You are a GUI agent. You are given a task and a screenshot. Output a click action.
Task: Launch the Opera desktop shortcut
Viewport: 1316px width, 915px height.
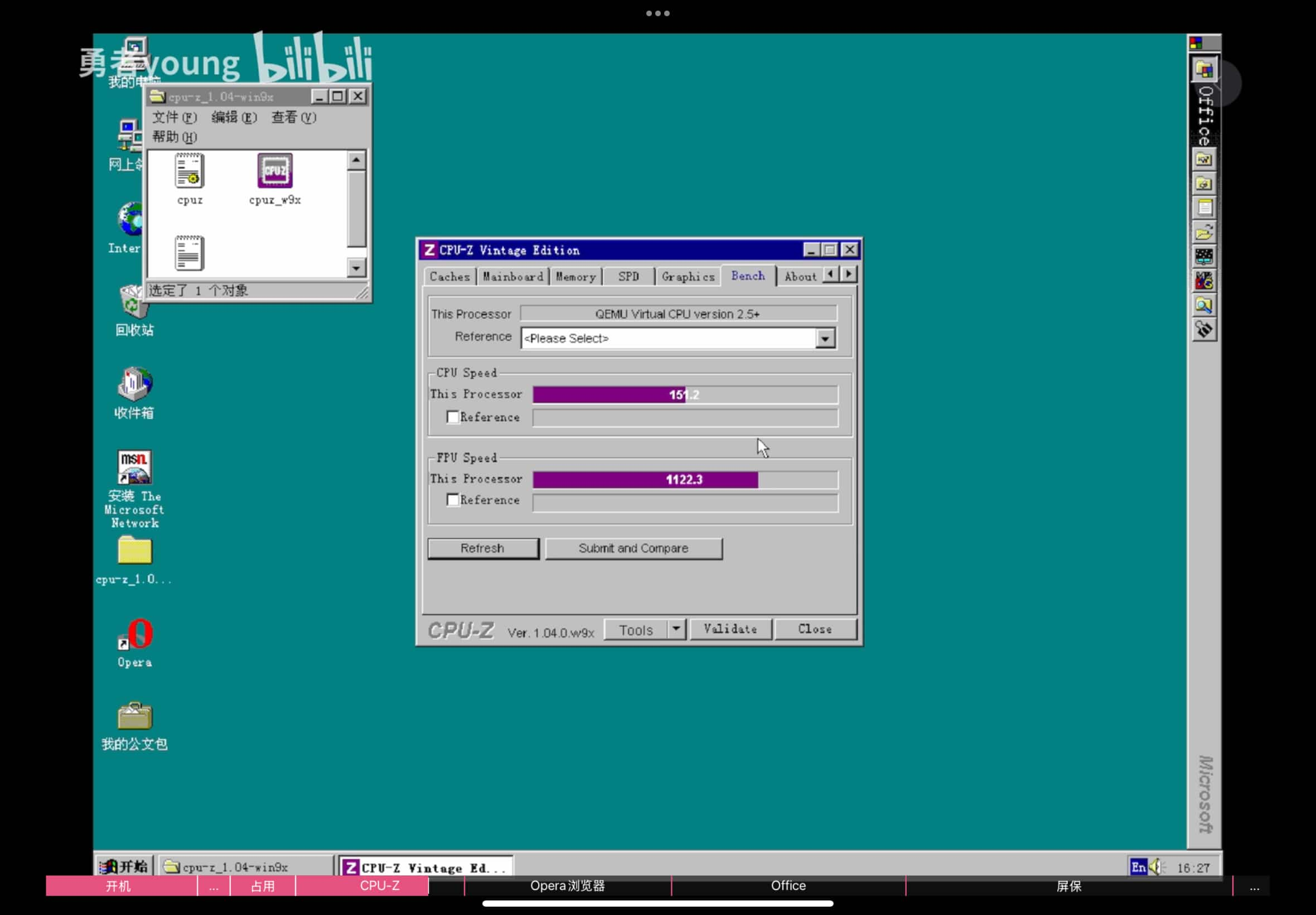coord(135,633)
